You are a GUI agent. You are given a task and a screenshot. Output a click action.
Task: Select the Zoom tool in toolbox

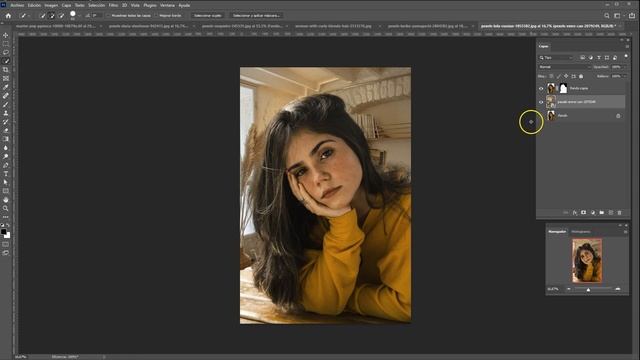point(6,209)
